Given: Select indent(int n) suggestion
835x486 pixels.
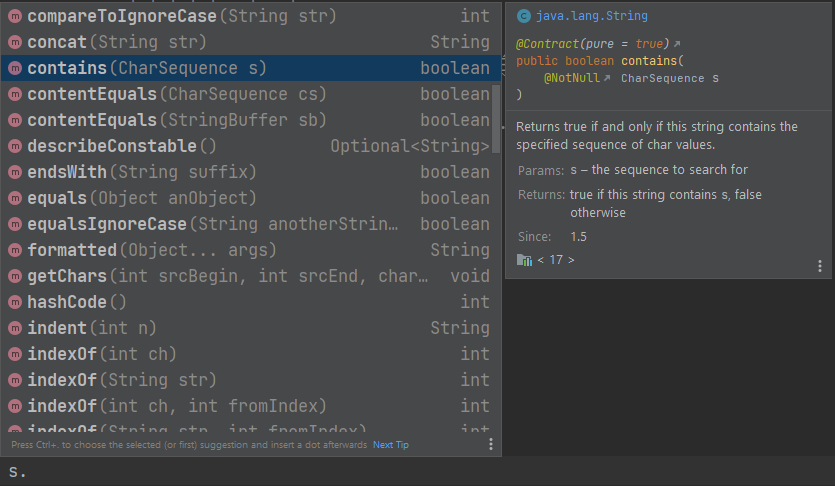Looking at the screenshot, I should tap(250, 328).
